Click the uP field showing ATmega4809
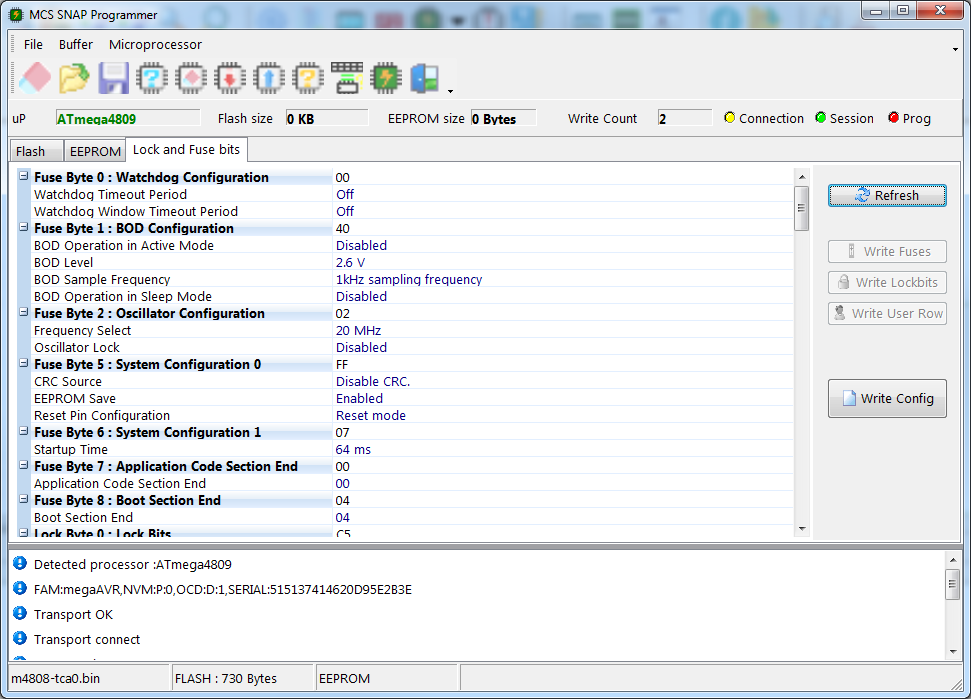Image resolution: width=971 pixels, height=699 pixels. tap(128, 118)
